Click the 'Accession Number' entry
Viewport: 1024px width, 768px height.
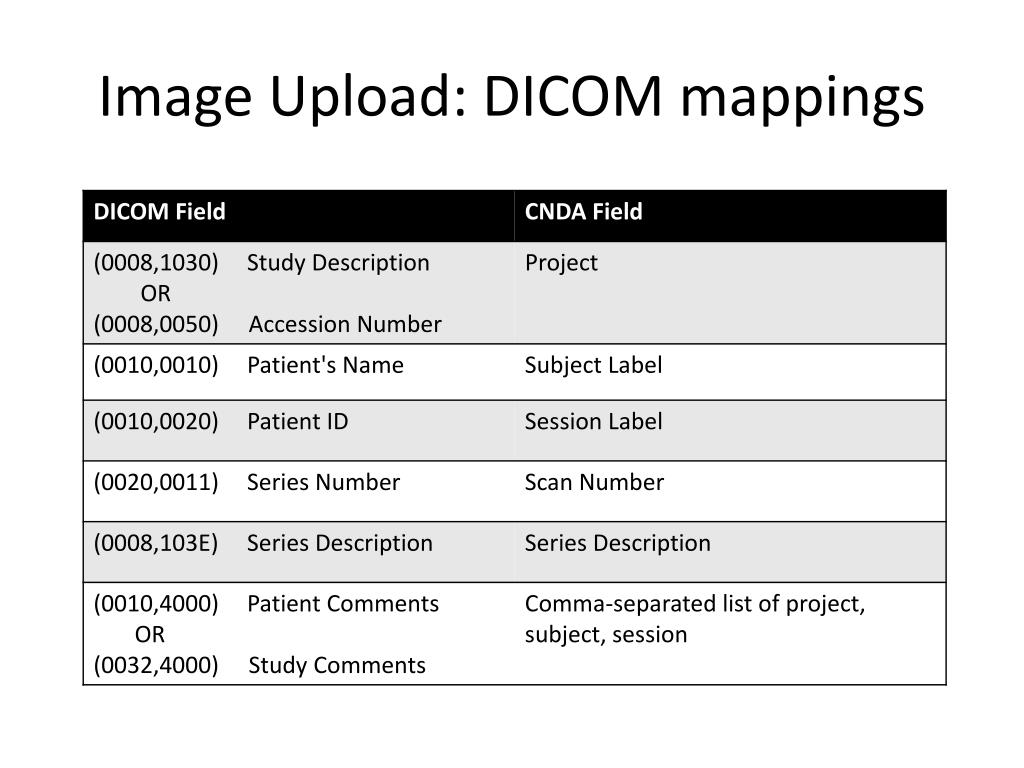(345, 325)
